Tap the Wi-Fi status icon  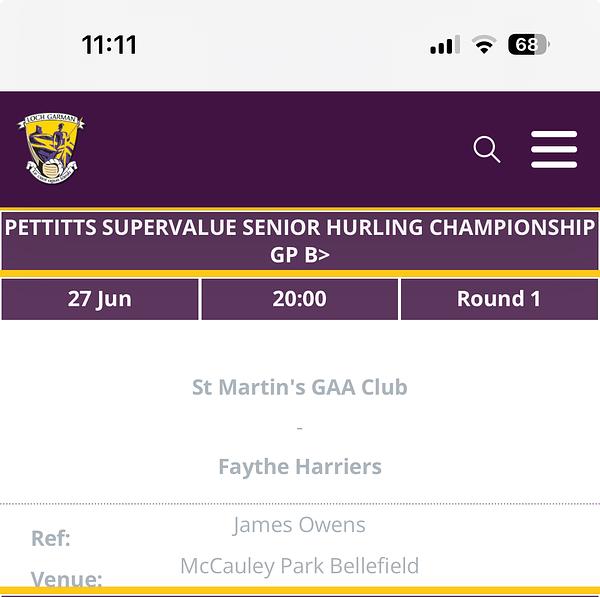pos(484,44)
